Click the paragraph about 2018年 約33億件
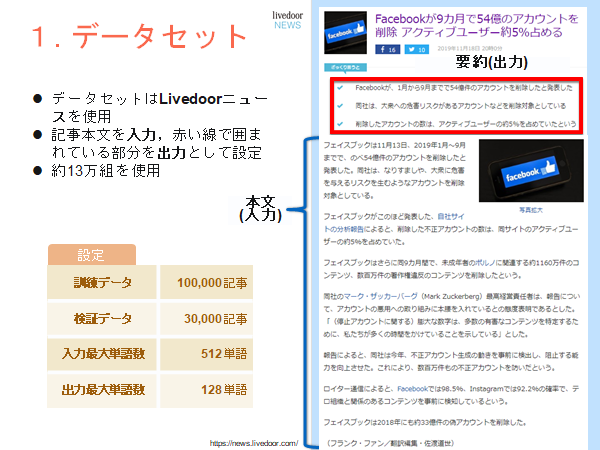 [x=425, y=422]
